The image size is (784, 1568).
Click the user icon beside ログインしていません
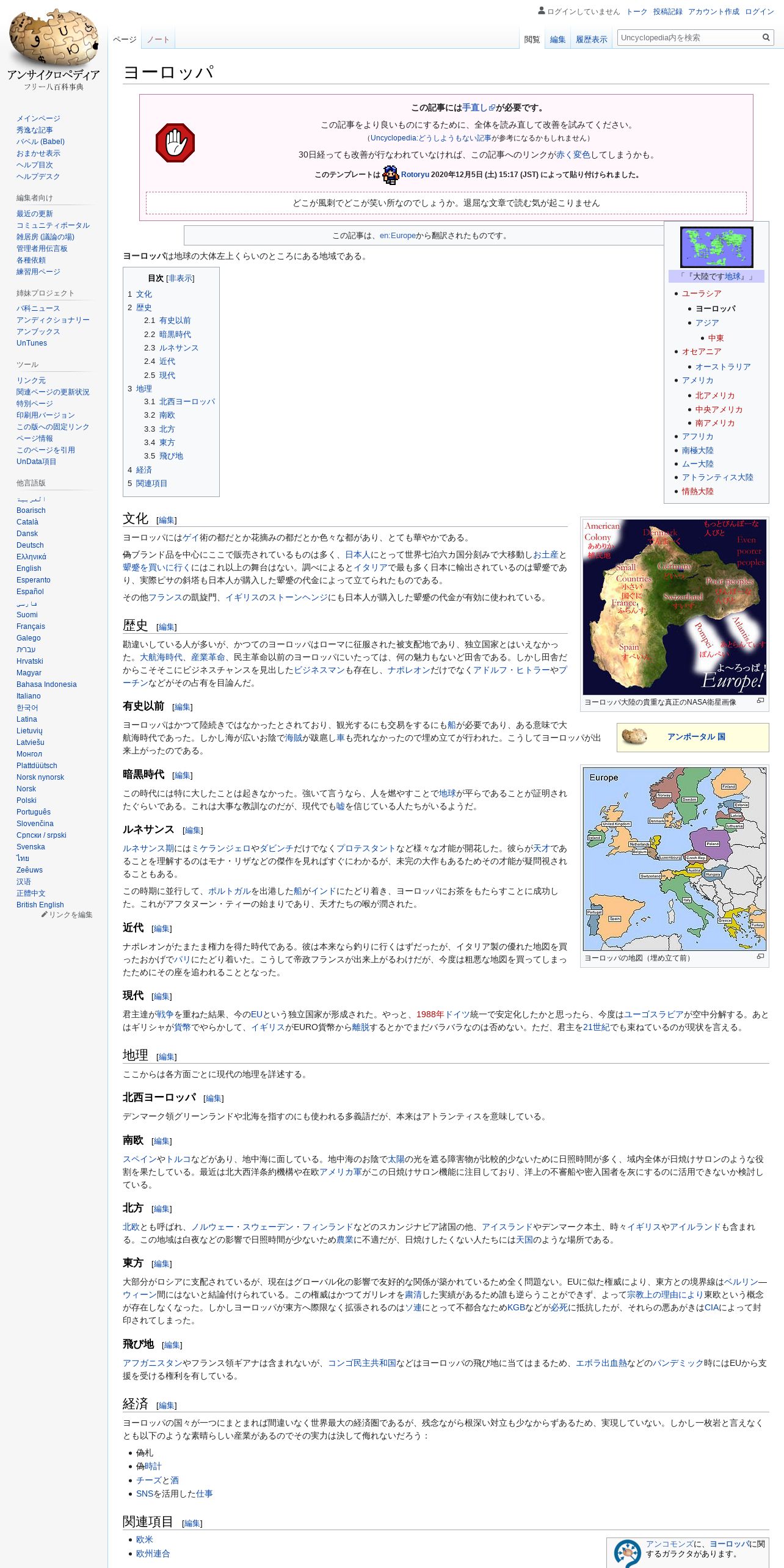(542, 11)
